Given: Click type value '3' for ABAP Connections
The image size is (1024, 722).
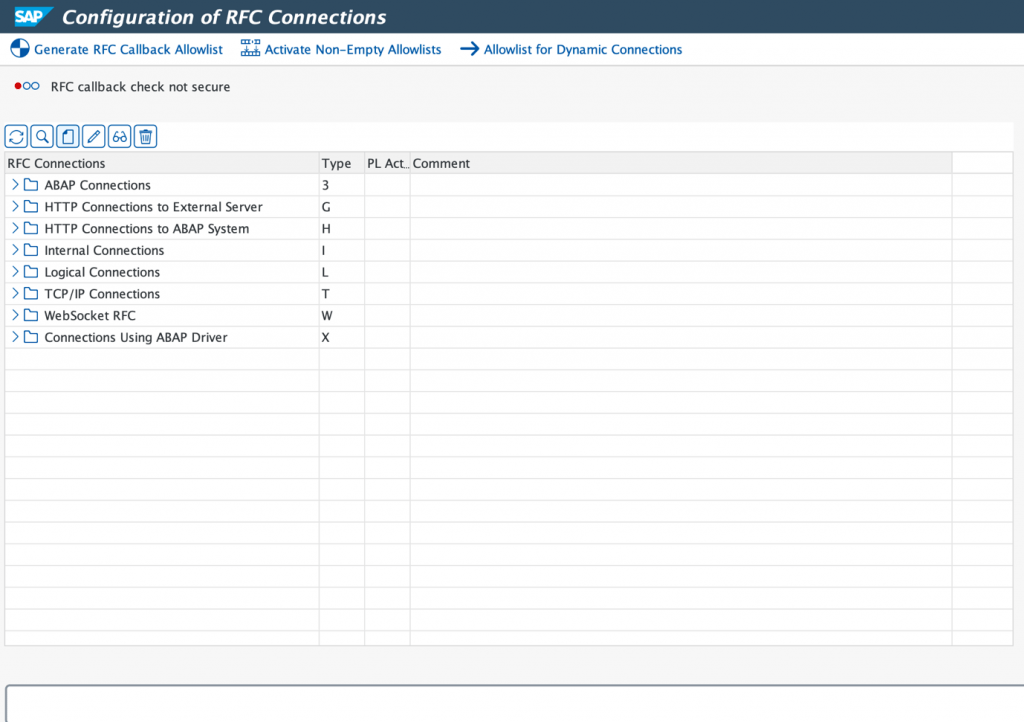Looking at the screenshot, I should pyautogui.click(x=325, y=185).
